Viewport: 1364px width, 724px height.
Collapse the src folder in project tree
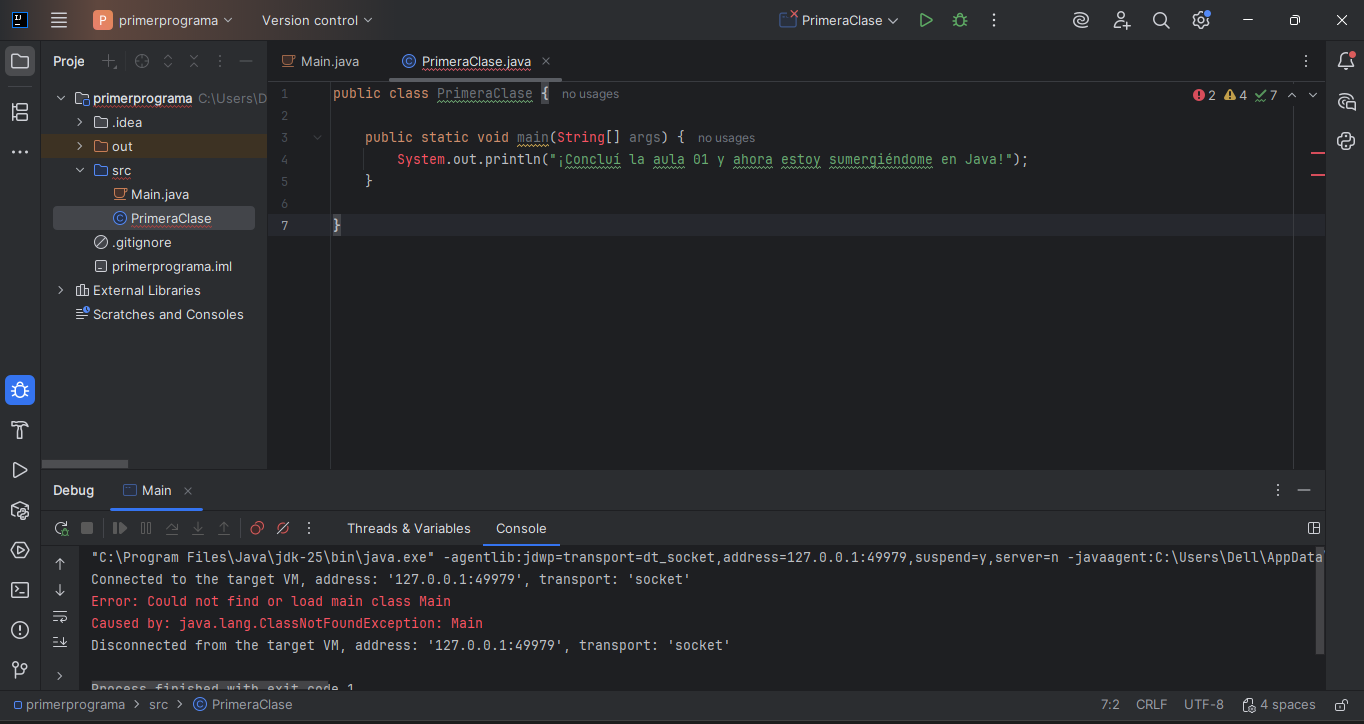tap(80, 170)
